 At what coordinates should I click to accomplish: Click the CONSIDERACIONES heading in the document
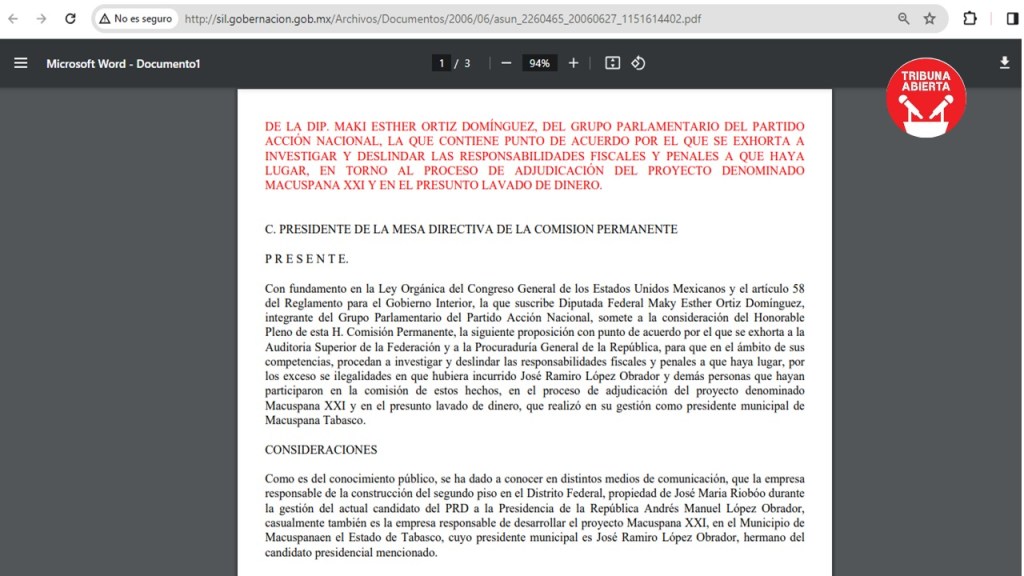click(x=321, y=450)
